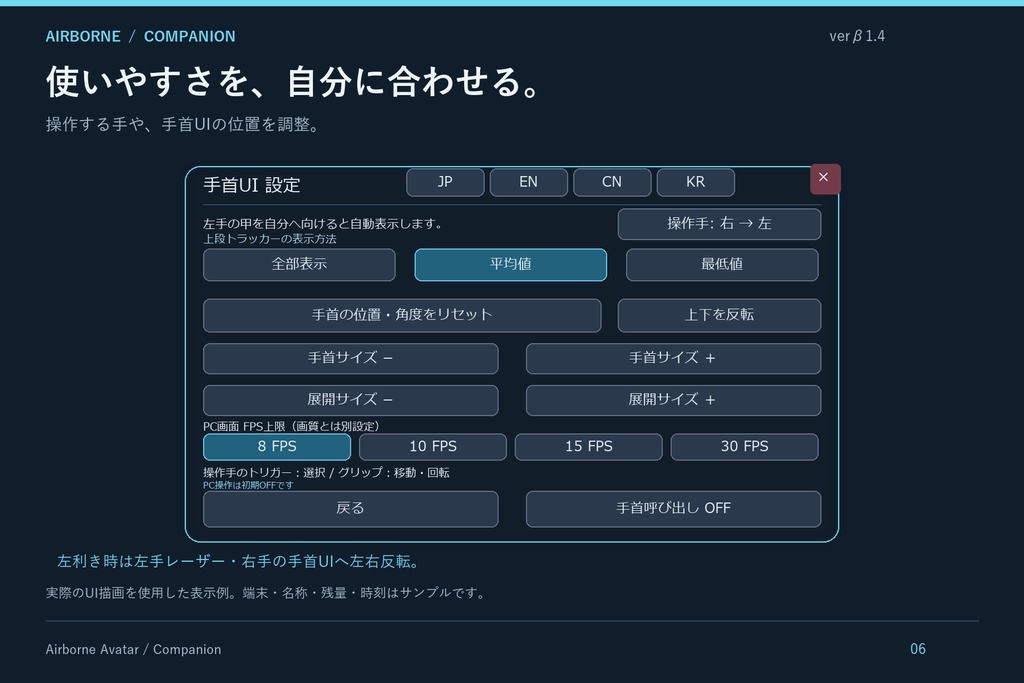Click 操作する手や、手首UIの位置を調整。 subtitle
This screenshot has height=683, width=1024.
pos(184,124)
